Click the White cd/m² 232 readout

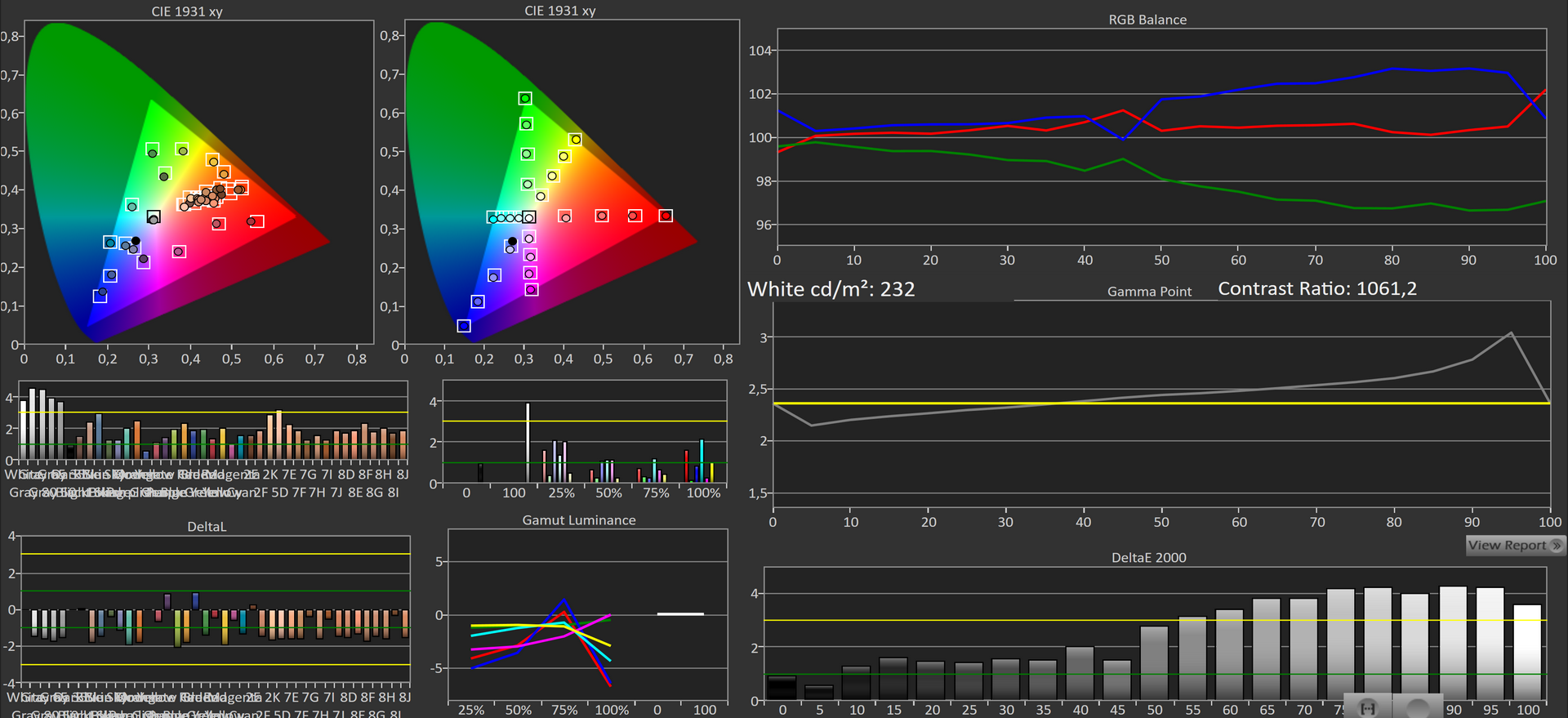tap(831, 289)
